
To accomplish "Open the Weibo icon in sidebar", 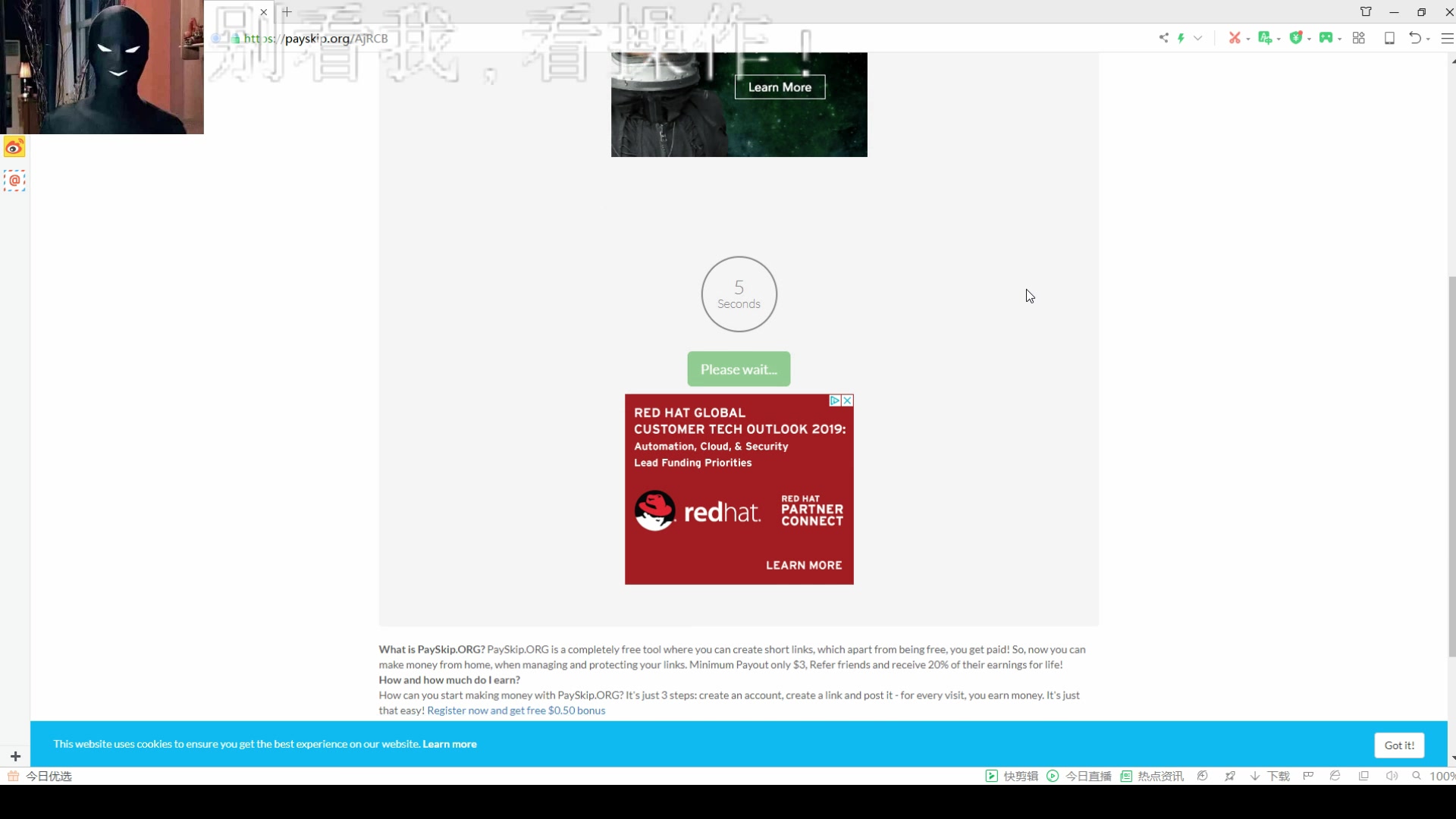I will [14, 147].
